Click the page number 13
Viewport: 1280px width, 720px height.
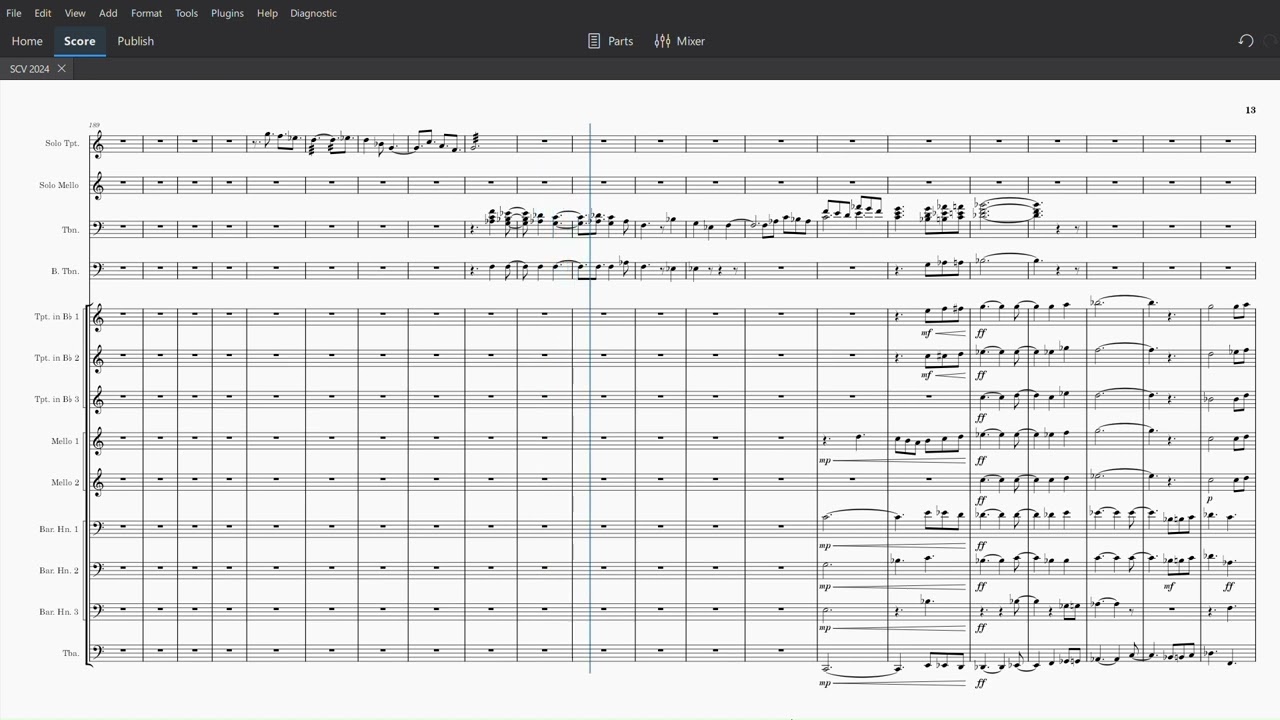(x=1250, y=110)
